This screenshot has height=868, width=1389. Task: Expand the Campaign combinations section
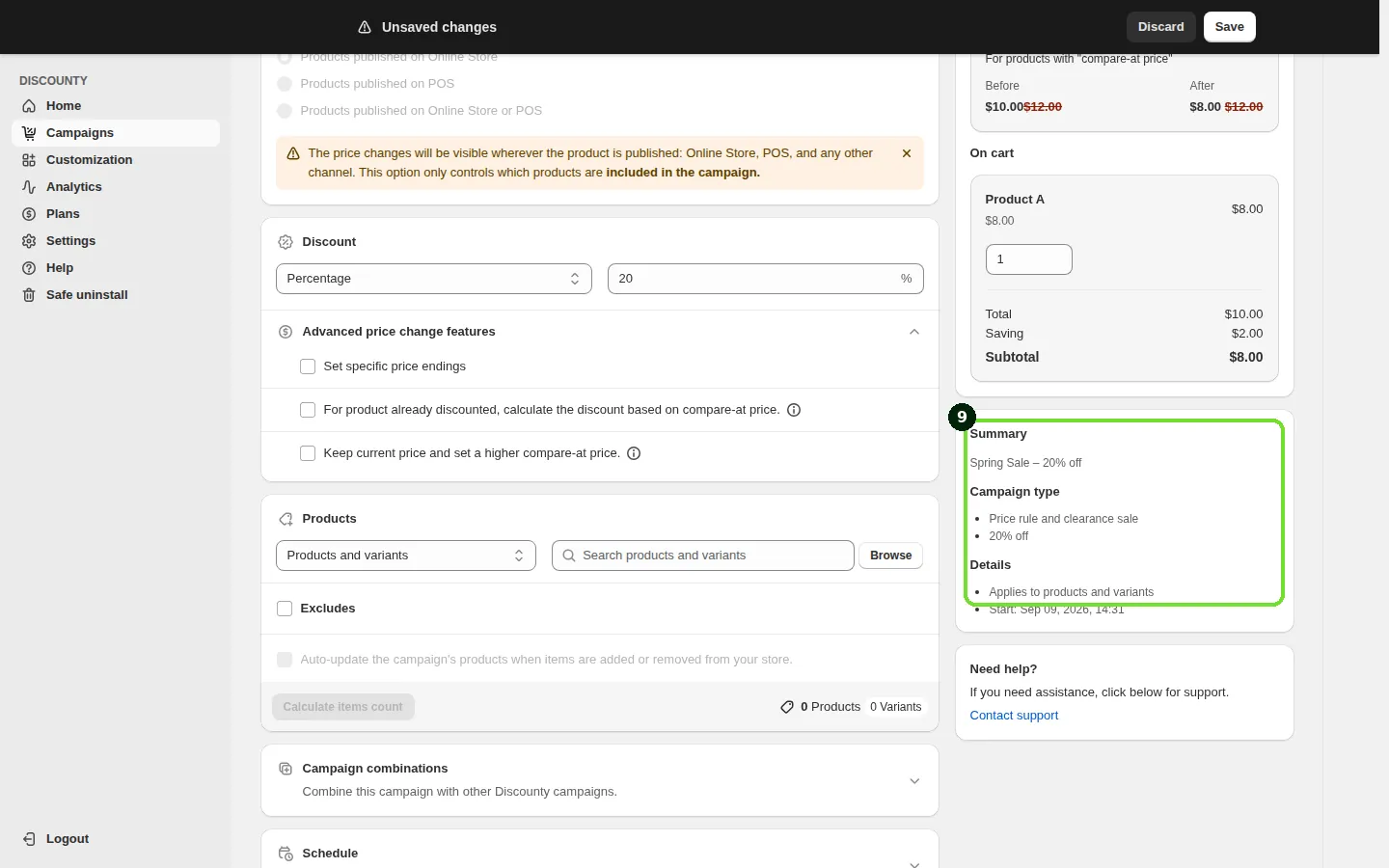coord(914,780)
